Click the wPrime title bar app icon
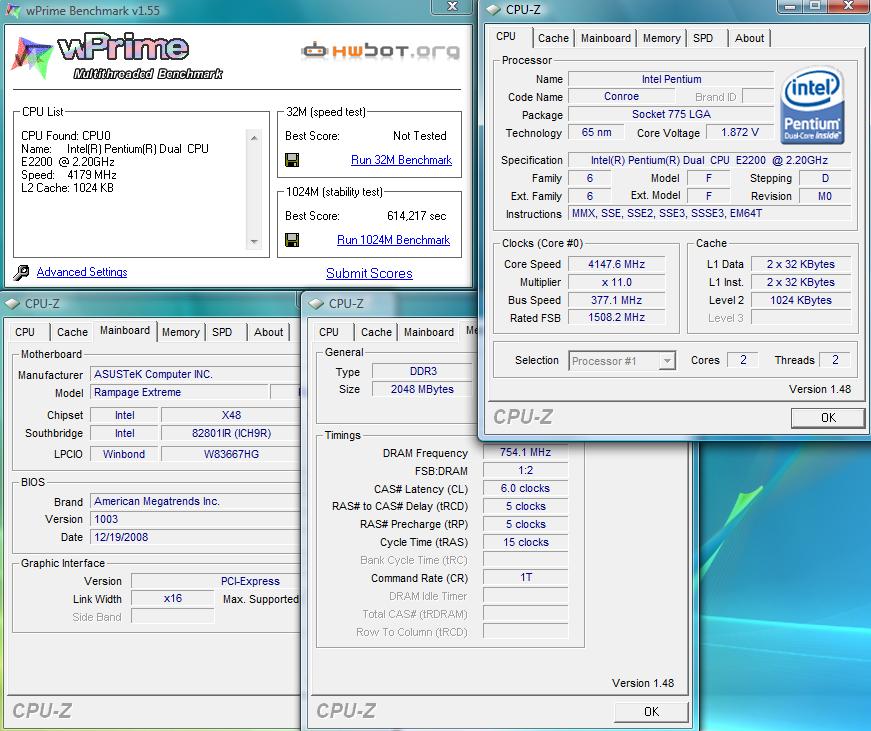 [13, 10]
